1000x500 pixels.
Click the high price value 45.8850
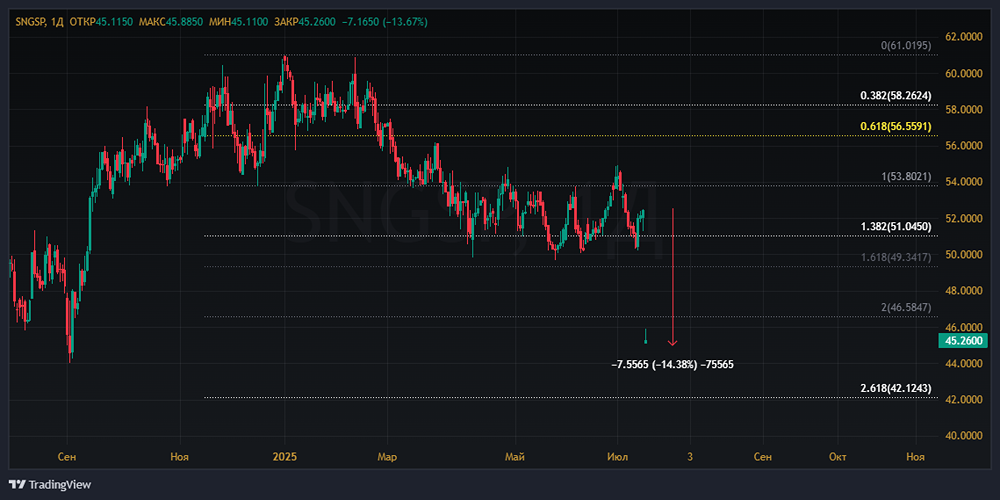tap(184, 22)
